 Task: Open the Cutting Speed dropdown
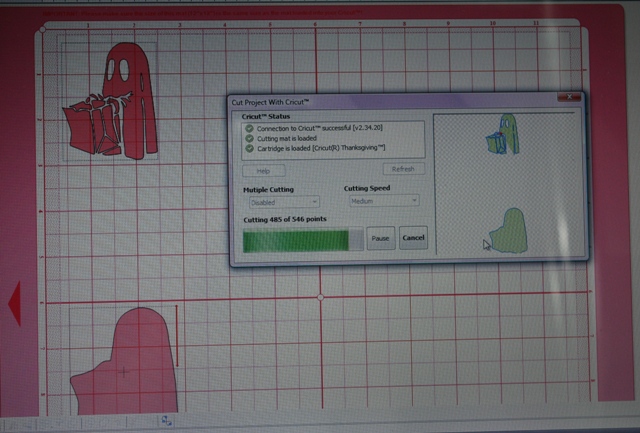384,201
